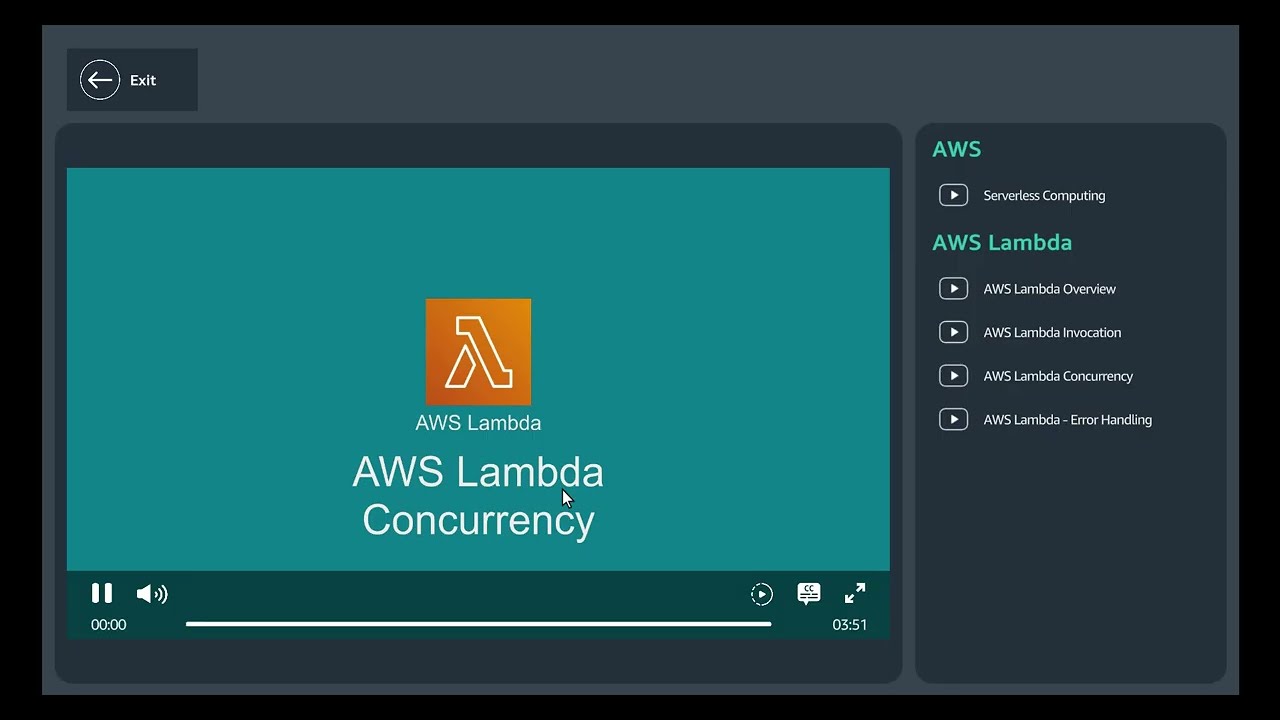
Task: Open playback speed settings icon
Action: pyautogui.click(x=762, y=595)
